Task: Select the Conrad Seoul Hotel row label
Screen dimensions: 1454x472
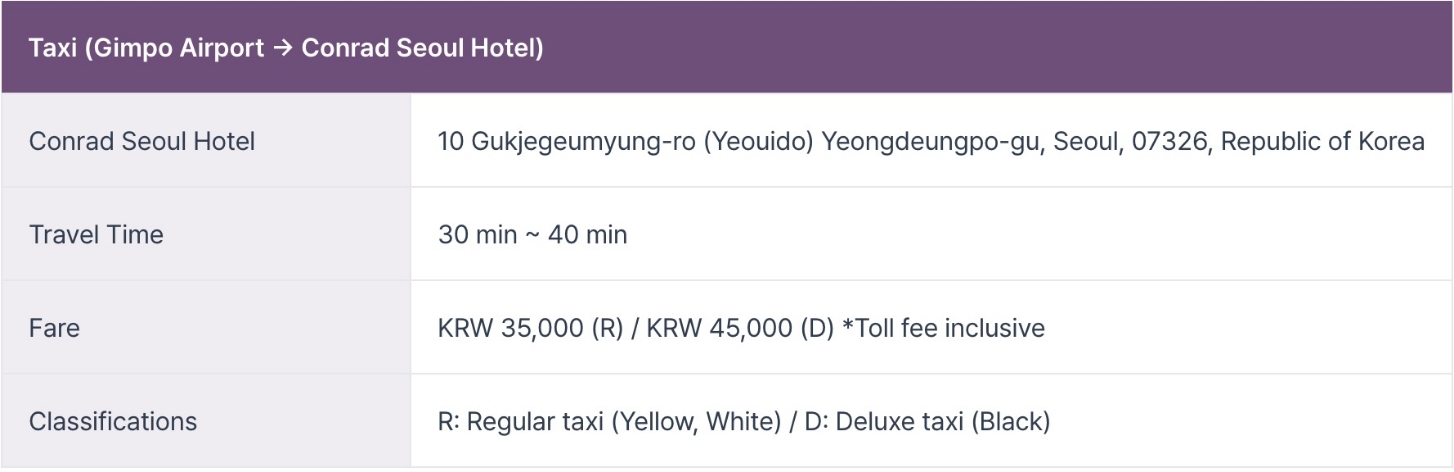Action: [142, 141]
